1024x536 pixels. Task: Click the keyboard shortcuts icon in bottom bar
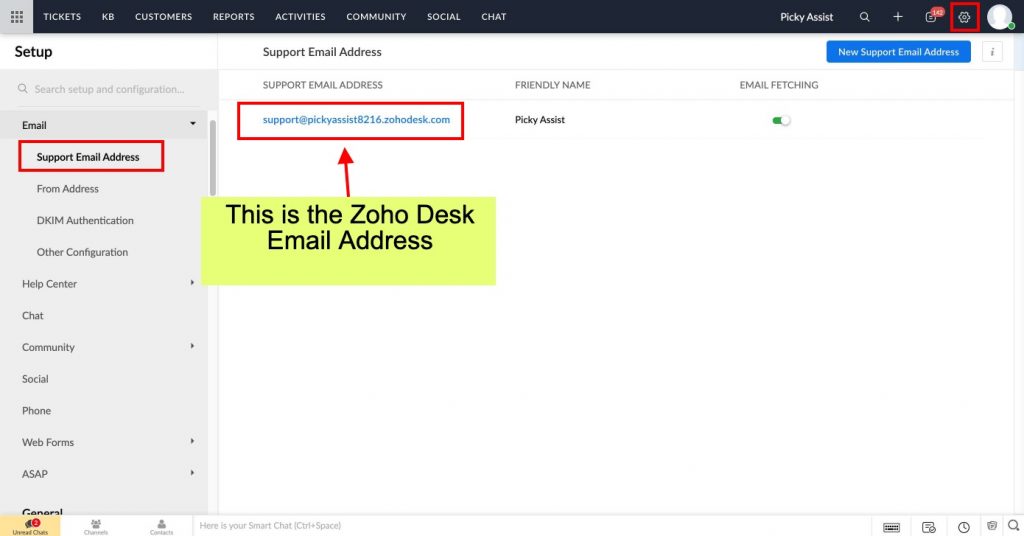coord(891,527)
